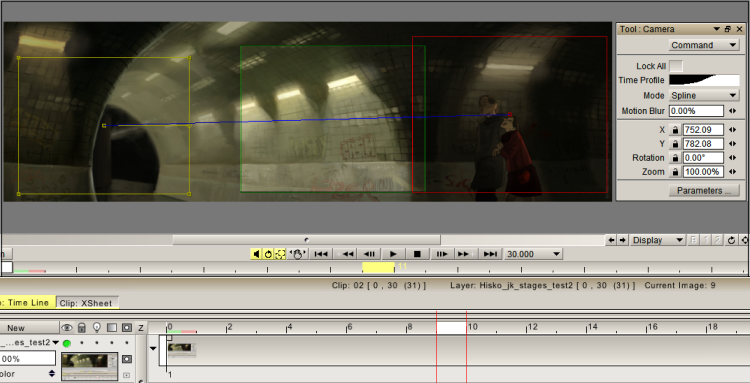The image size is (750, 383).
Task: Click the light table bulb icon
Action: (x=97, y=328)
